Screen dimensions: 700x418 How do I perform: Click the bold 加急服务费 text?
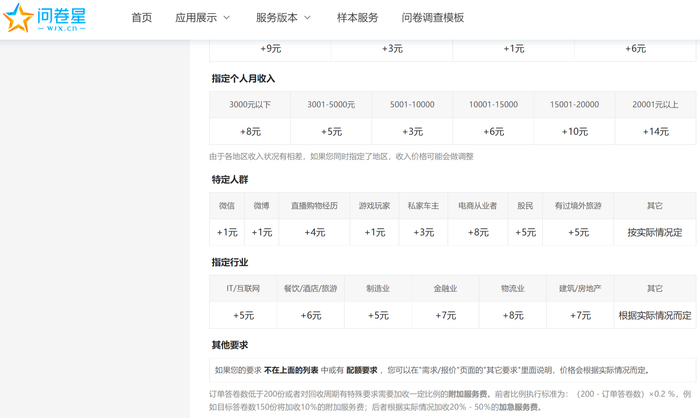click(518, 407)
